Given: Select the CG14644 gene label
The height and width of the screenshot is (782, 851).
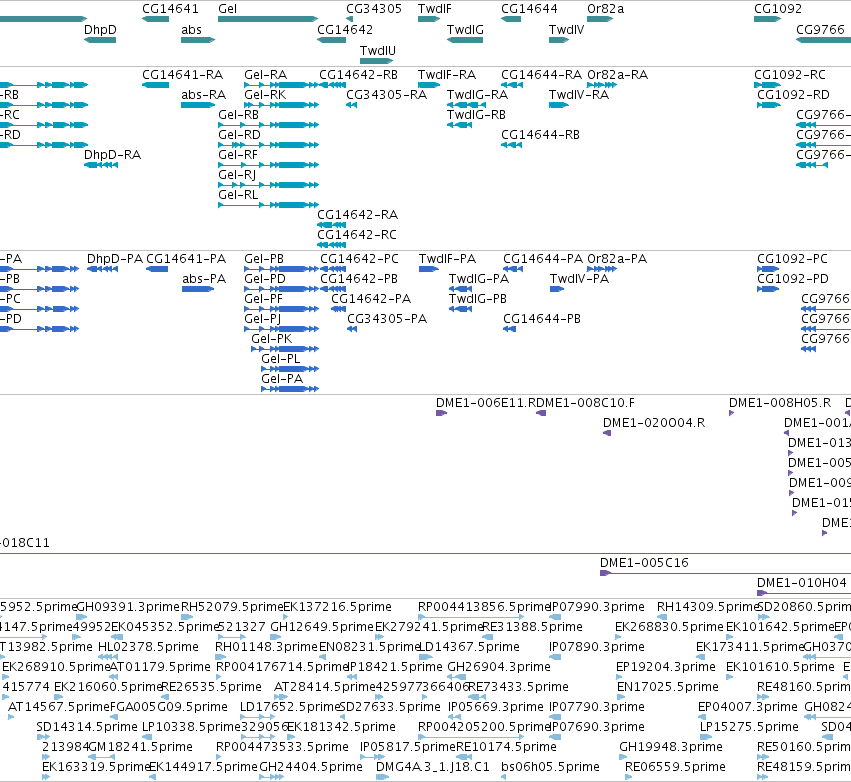Looking at the screenshot, I should (x=529, y=9).
